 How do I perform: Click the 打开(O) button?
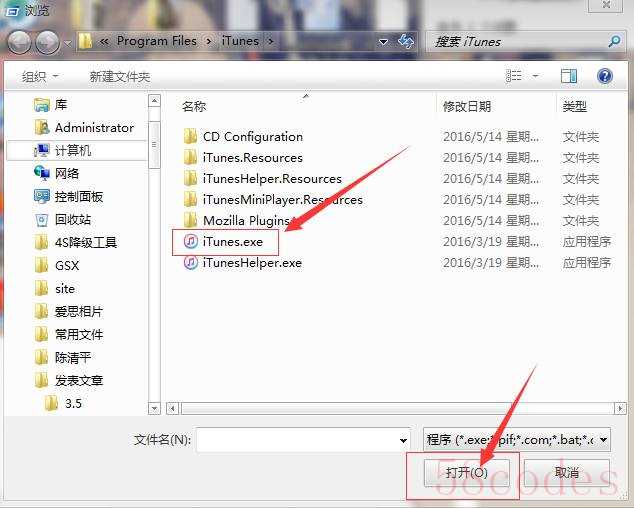pyautogui.click(x=467, y=472)
